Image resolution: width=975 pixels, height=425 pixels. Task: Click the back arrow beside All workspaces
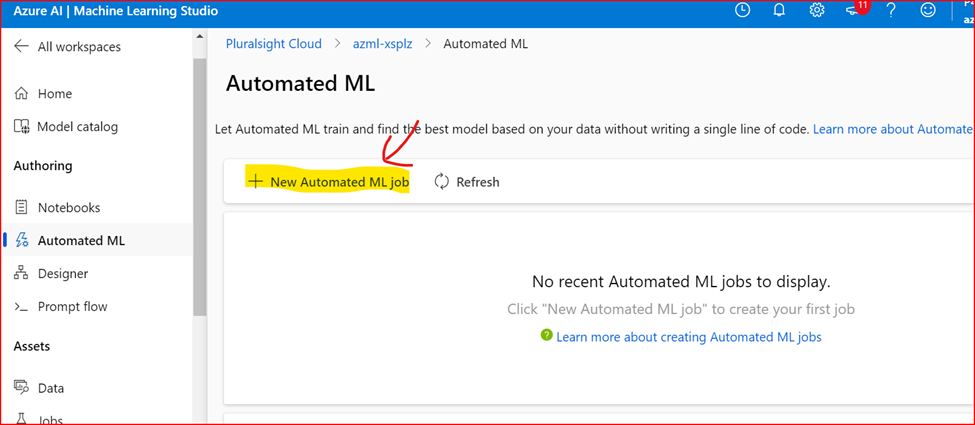click(22, 47)
